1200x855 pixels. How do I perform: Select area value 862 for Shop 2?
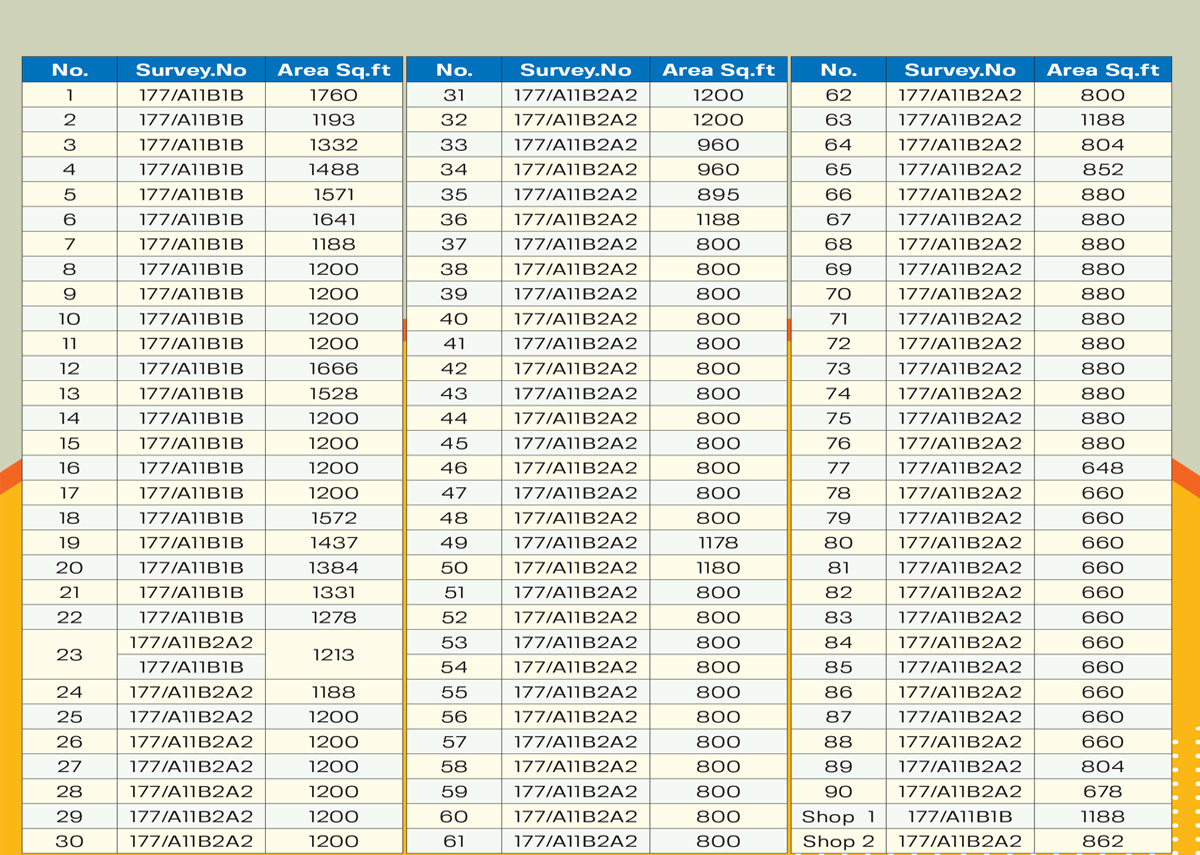point(1102,842)
